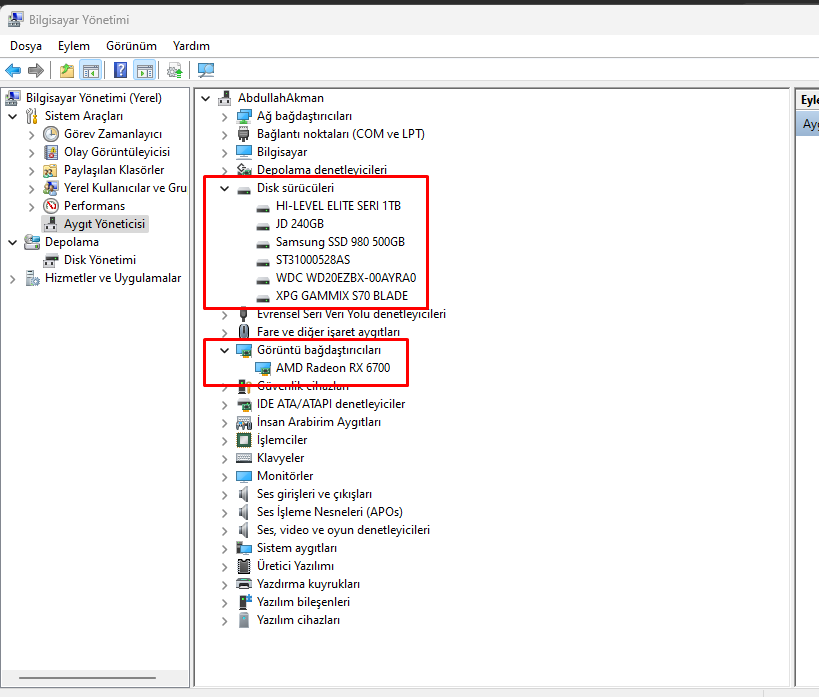This screenshot has width=819, height=697.
Task: Expand Hizmetler ve Uygulamalar node
Action: pos(13,278)
